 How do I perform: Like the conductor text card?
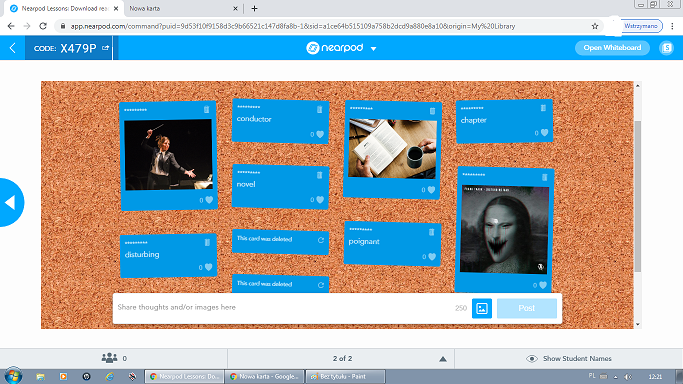(x=320, y=135)
